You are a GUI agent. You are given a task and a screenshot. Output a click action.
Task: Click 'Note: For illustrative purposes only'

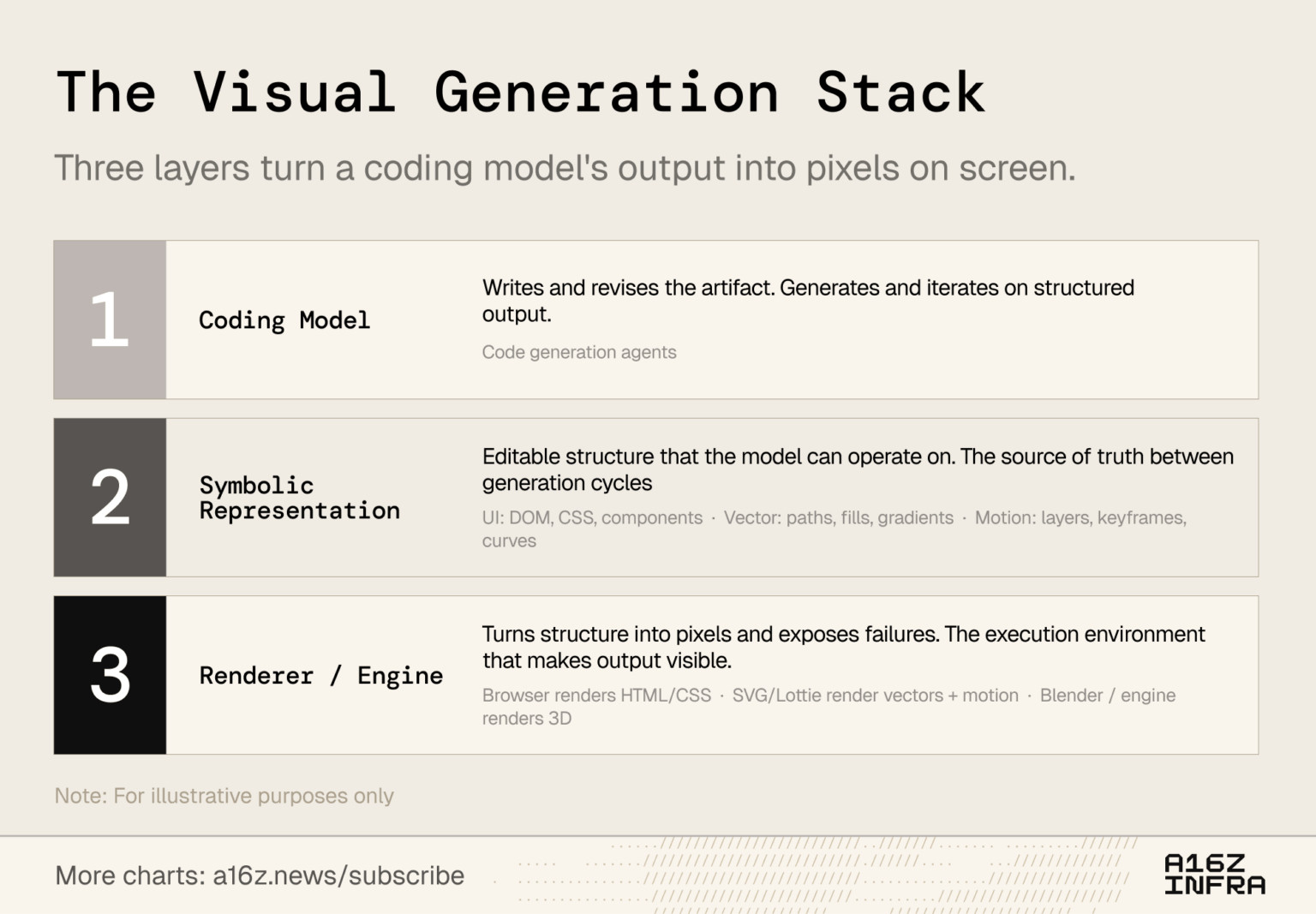click(224, 796)
